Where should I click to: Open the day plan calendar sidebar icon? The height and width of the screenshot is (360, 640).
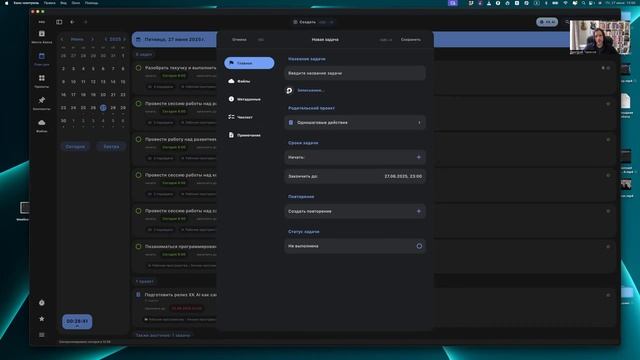(x=42, y=56)
